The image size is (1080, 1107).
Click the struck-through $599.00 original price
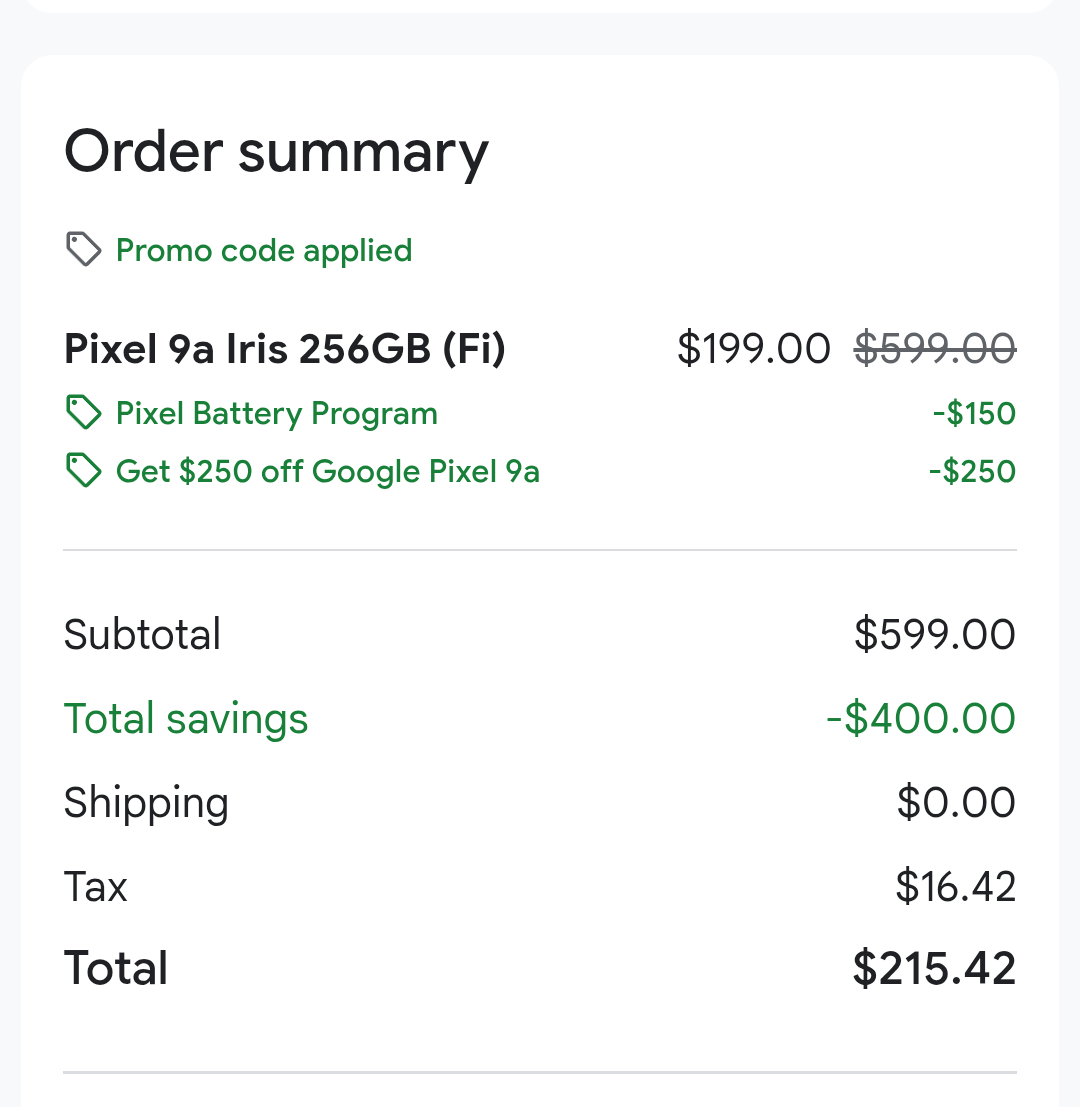coord(935,349)
